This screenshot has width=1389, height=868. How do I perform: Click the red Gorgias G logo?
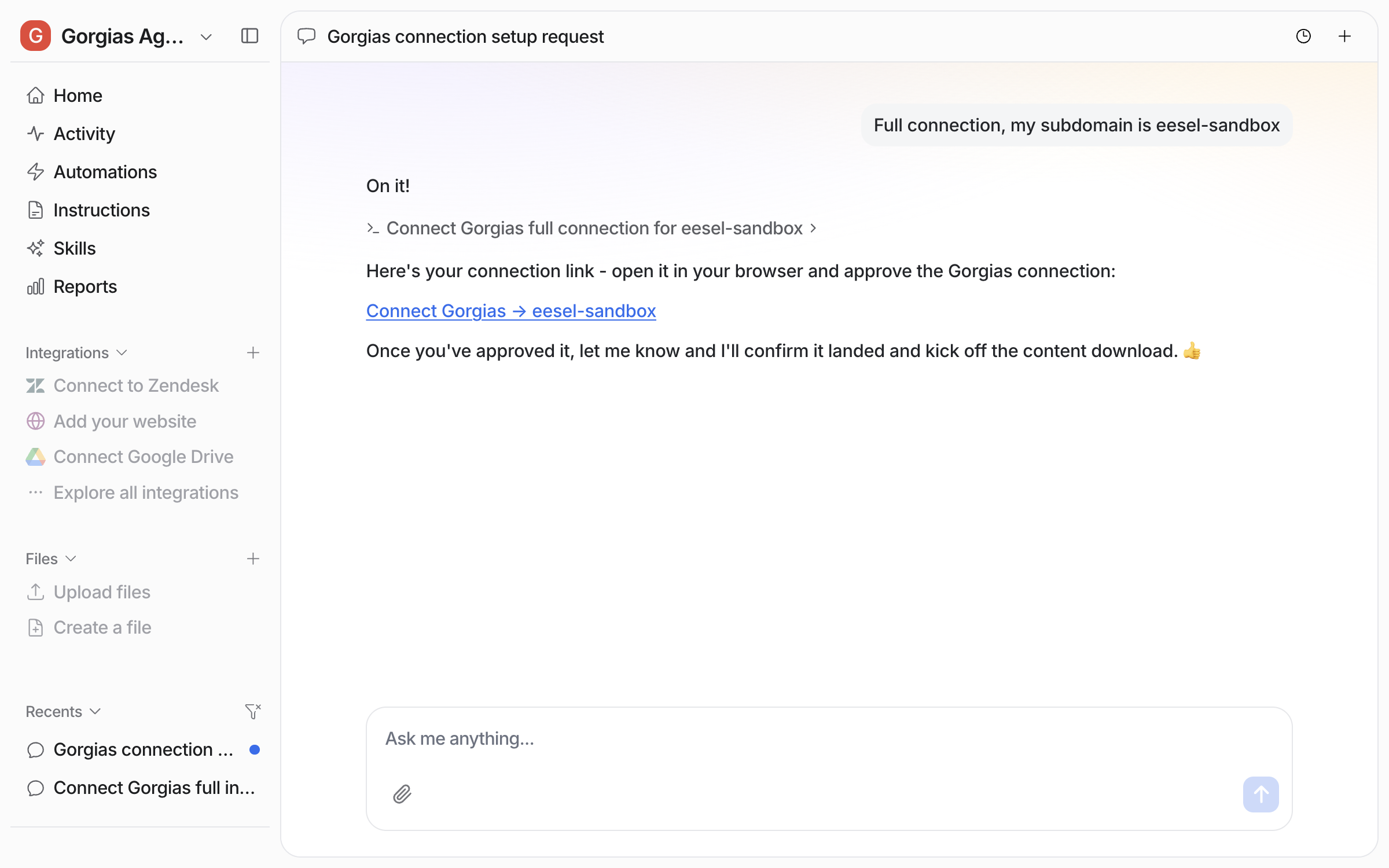(35, 36)
